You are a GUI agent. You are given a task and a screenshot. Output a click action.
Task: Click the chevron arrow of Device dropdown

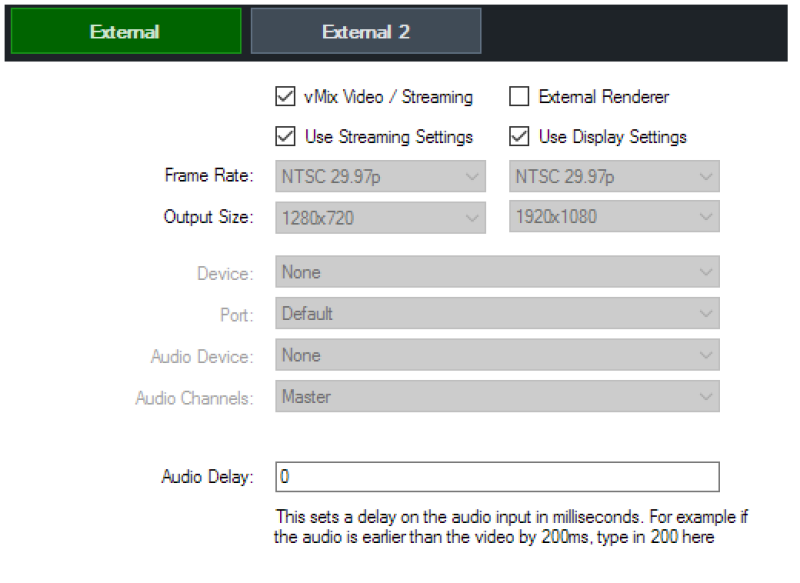coord(706,272)
